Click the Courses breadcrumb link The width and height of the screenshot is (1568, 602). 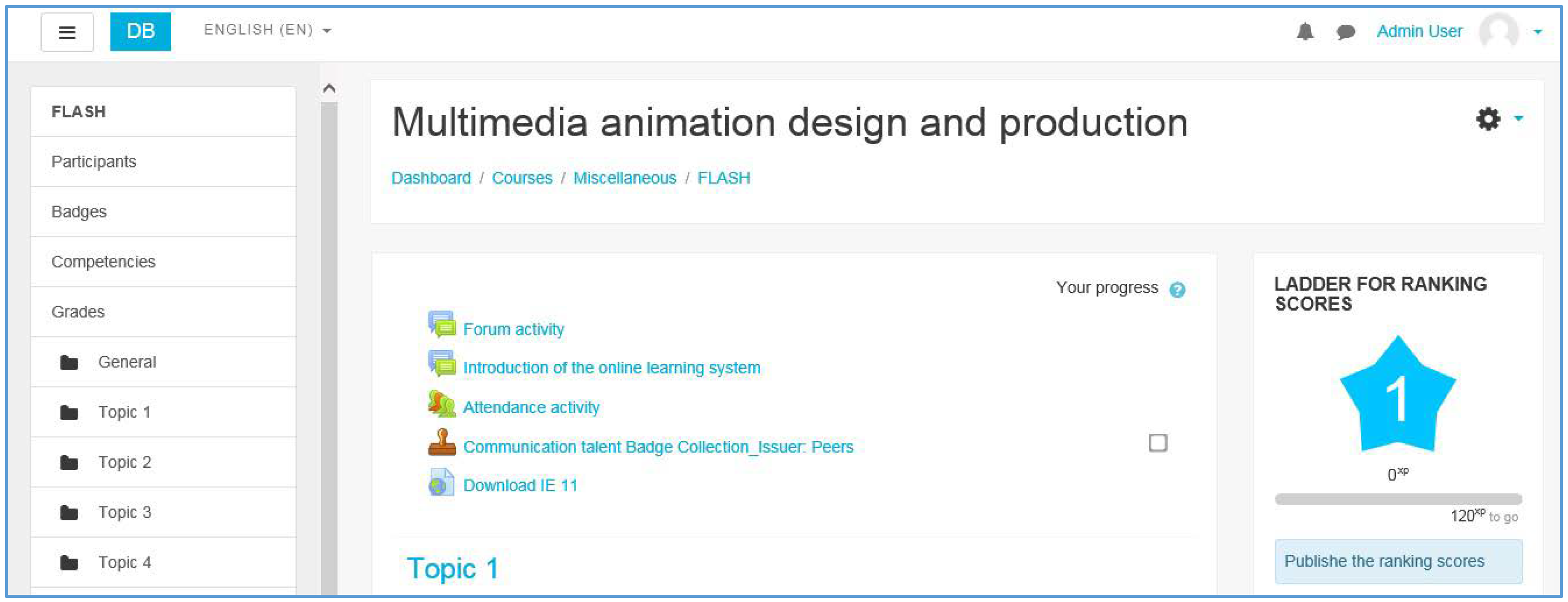522,178
